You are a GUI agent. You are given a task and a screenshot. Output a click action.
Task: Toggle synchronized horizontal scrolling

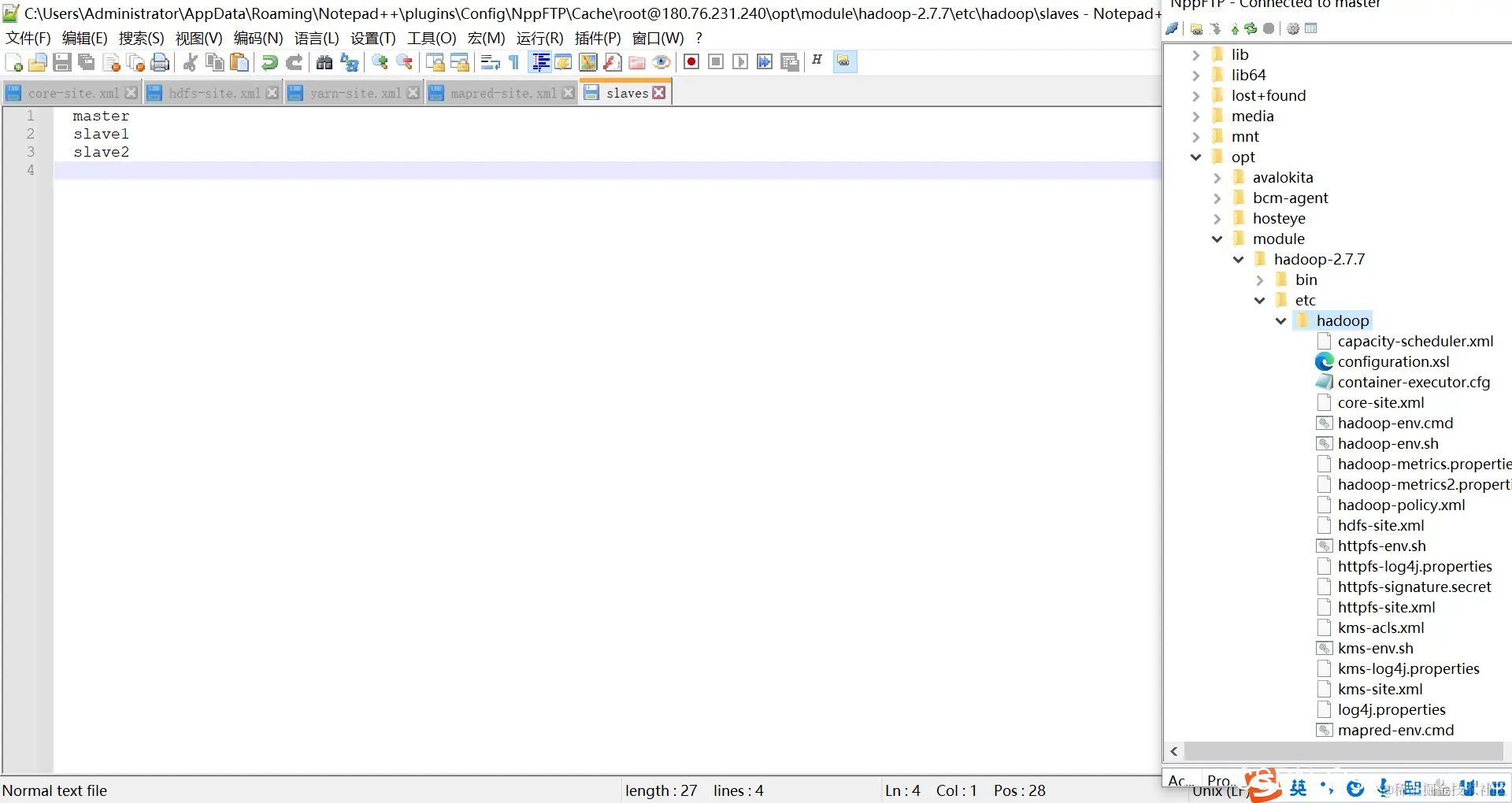tap(460, 62)
